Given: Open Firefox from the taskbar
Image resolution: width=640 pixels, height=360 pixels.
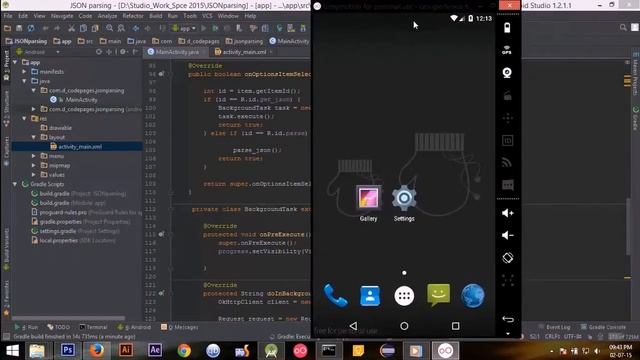Looking at the screenshot, I should point(97,351).
